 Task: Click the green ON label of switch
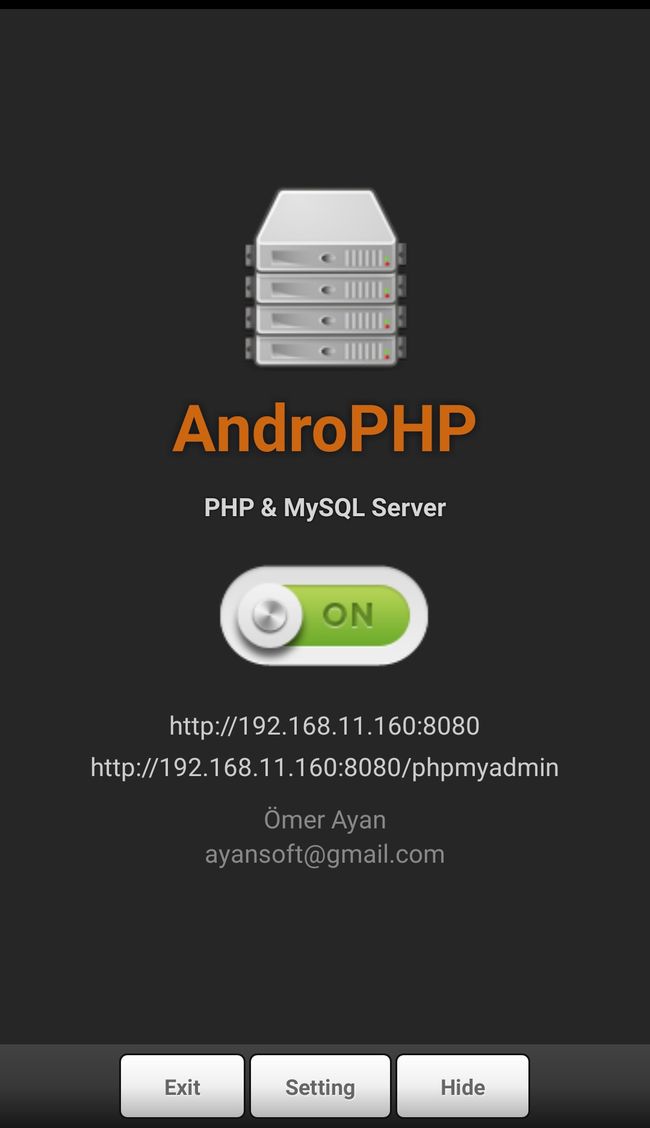click(348, 615)
